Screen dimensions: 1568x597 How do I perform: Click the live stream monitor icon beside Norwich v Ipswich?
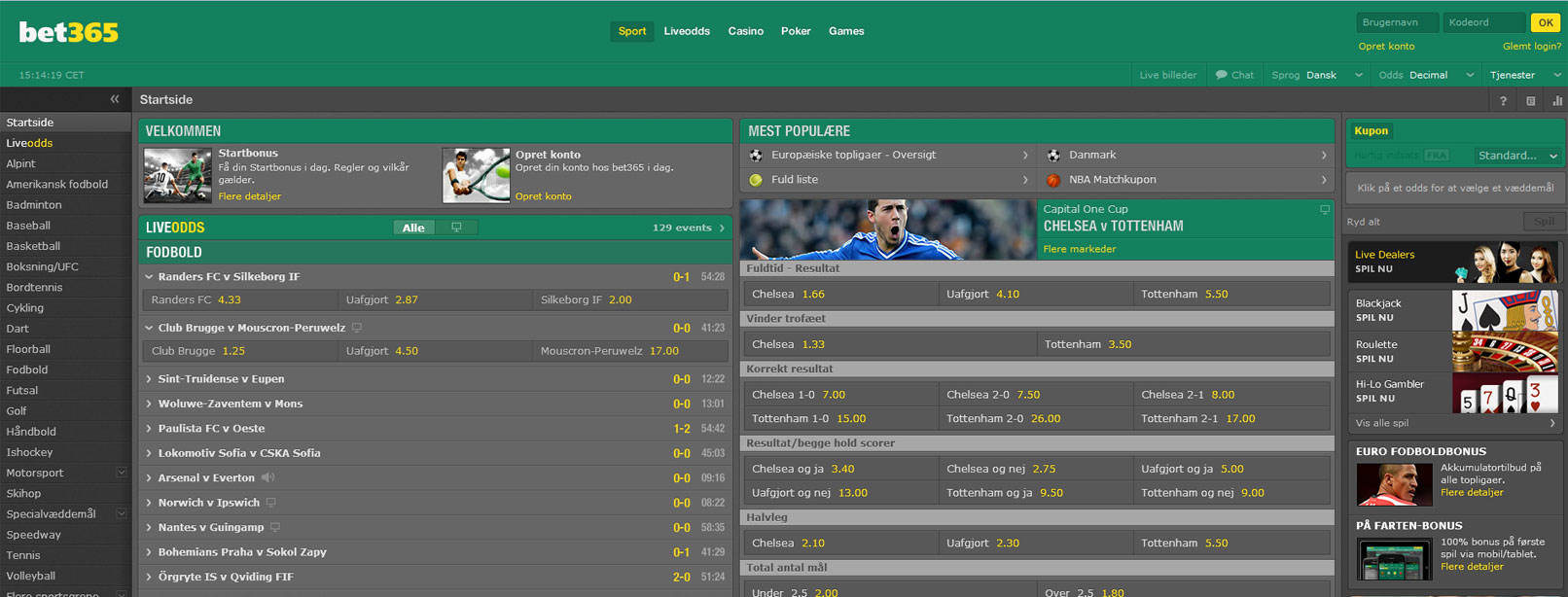pos(271,503)
